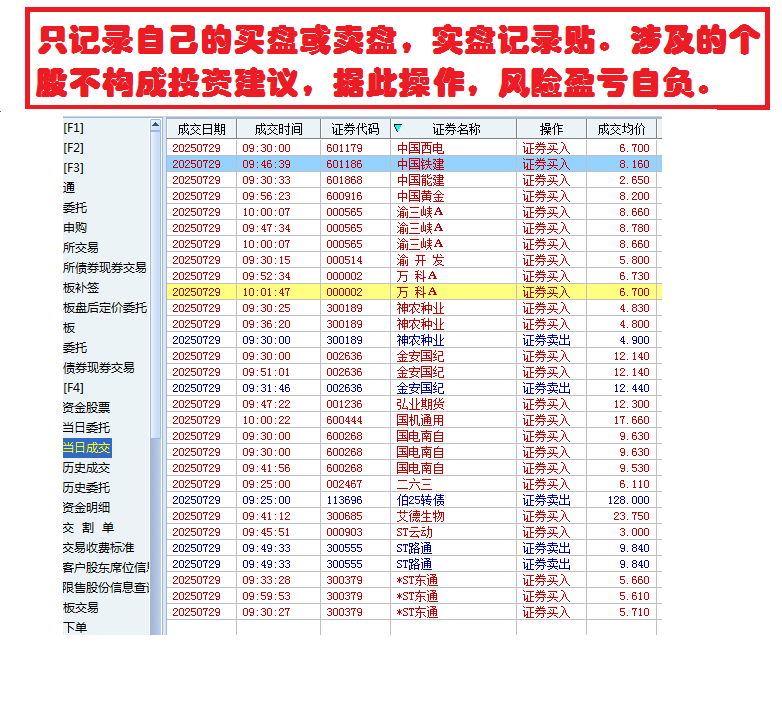Open 申购 in the sidebar
This screenshot has height=727, width=782.
(75, 228)
